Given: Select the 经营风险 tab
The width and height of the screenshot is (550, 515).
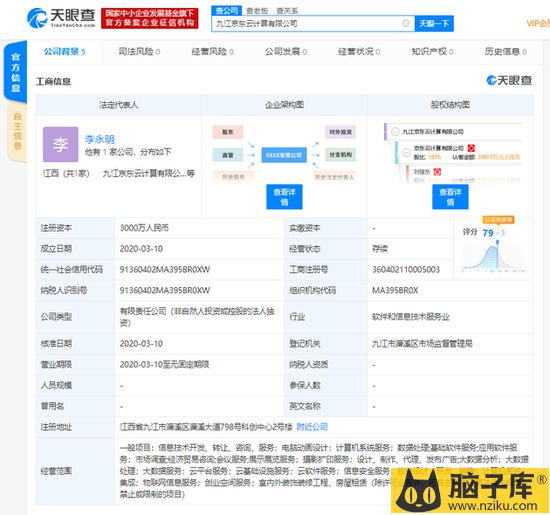Looking at the screenshot, I should tap(213, 52).
